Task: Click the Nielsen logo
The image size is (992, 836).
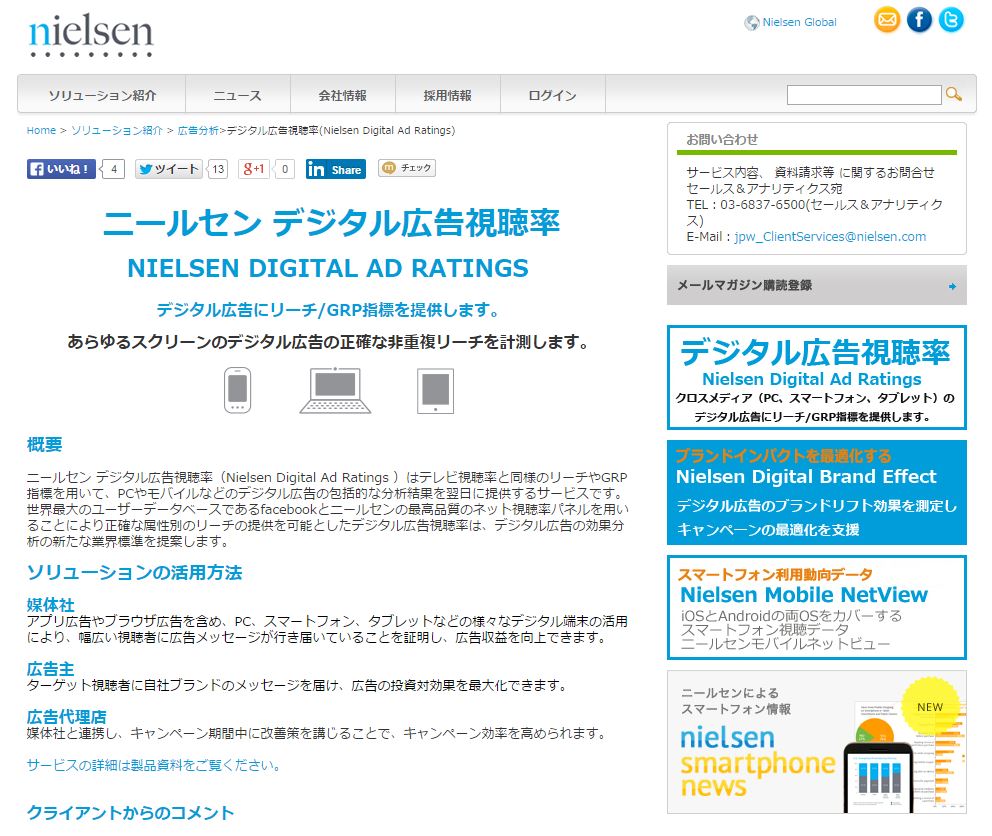Action: point(91,35)
